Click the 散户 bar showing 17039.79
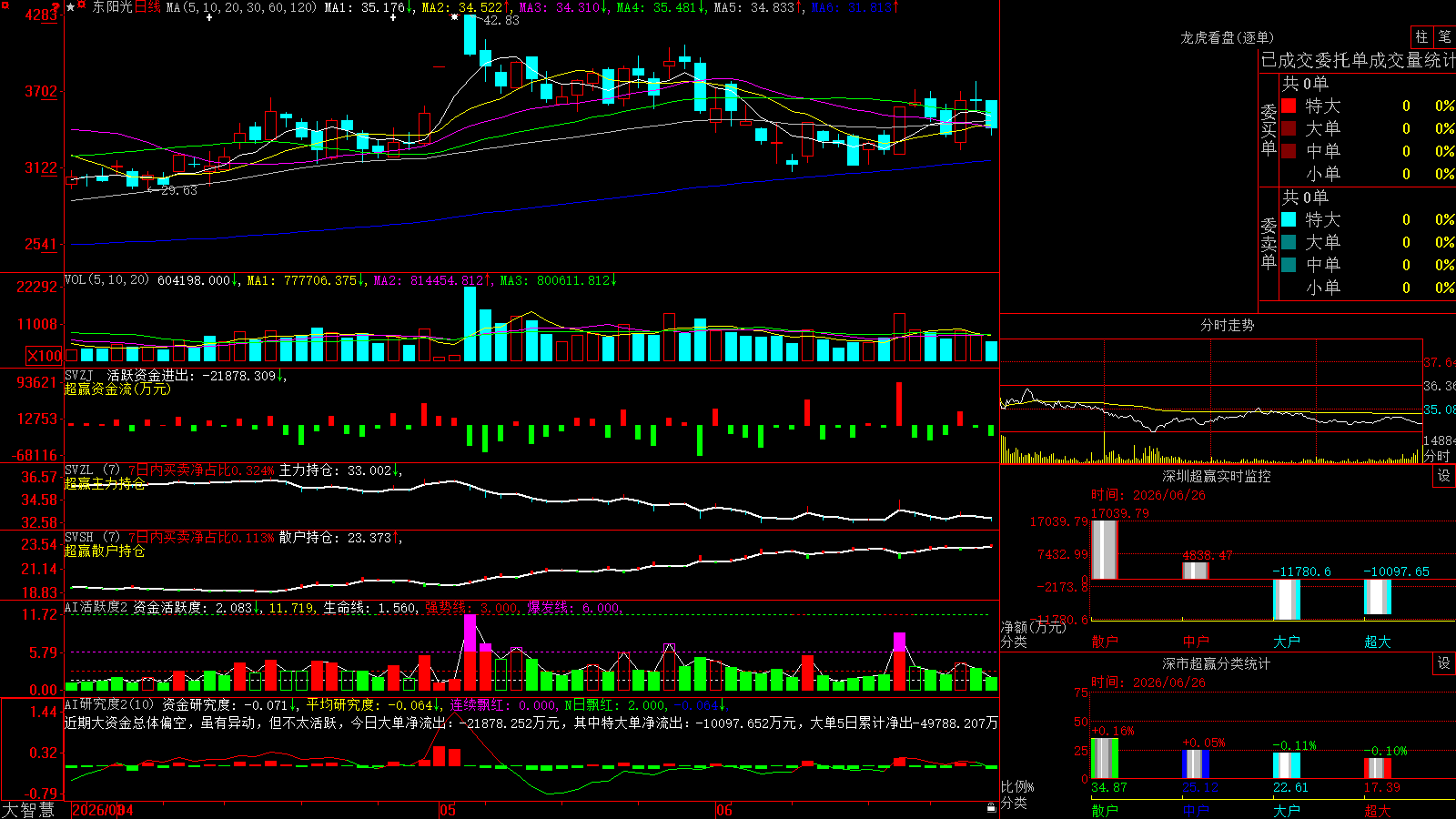This screenshot has height=819, width=1456. click(x=1104, y=550)
